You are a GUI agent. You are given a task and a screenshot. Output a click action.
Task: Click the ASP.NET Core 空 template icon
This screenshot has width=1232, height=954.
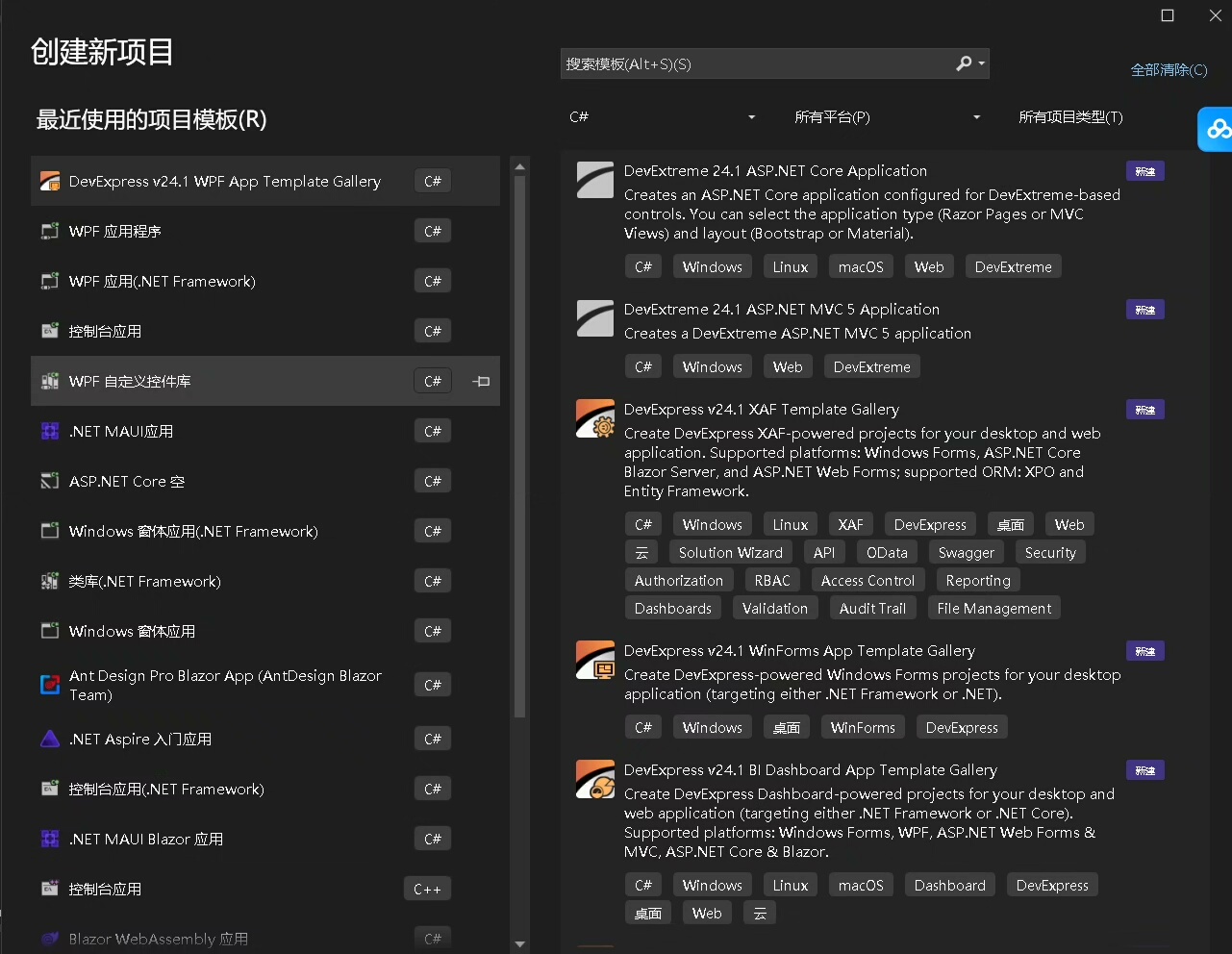(x=50, y=481)
